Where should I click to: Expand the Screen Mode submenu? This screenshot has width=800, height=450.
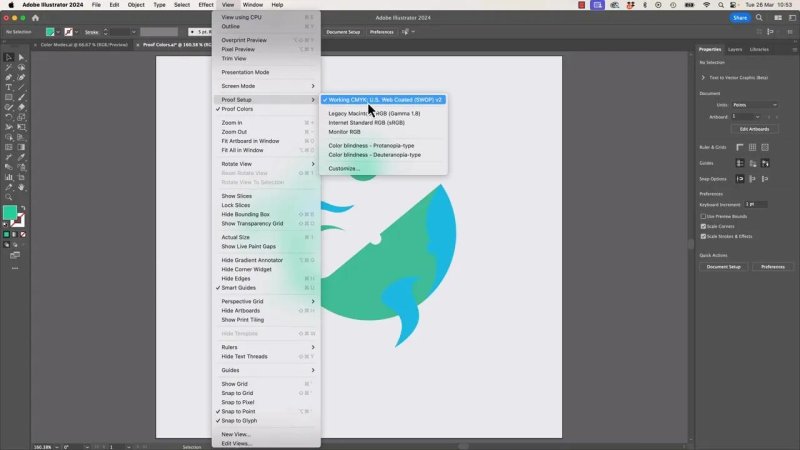tap(266, 86)
